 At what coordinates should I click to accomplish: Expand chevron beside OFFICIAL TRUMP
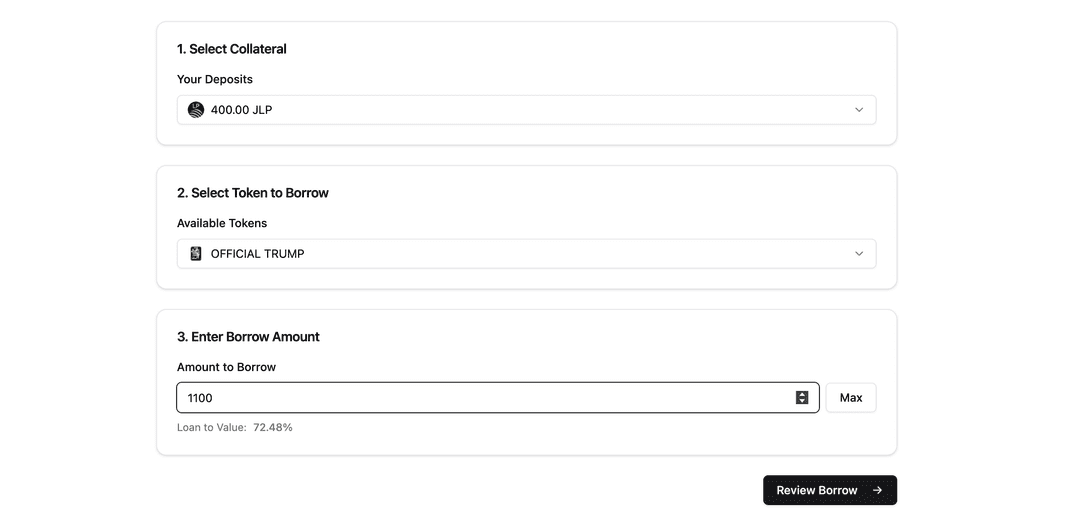point(859,254)
